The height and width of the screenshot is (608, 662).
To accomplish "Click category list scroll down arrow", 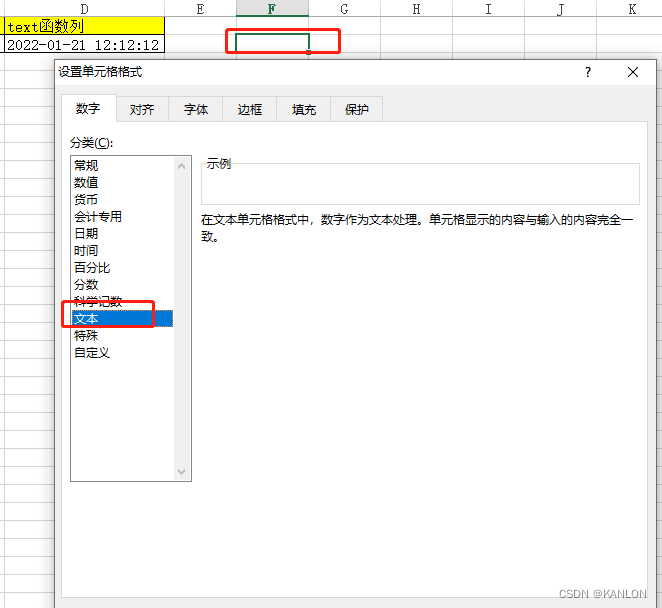I will pos(182,472).
